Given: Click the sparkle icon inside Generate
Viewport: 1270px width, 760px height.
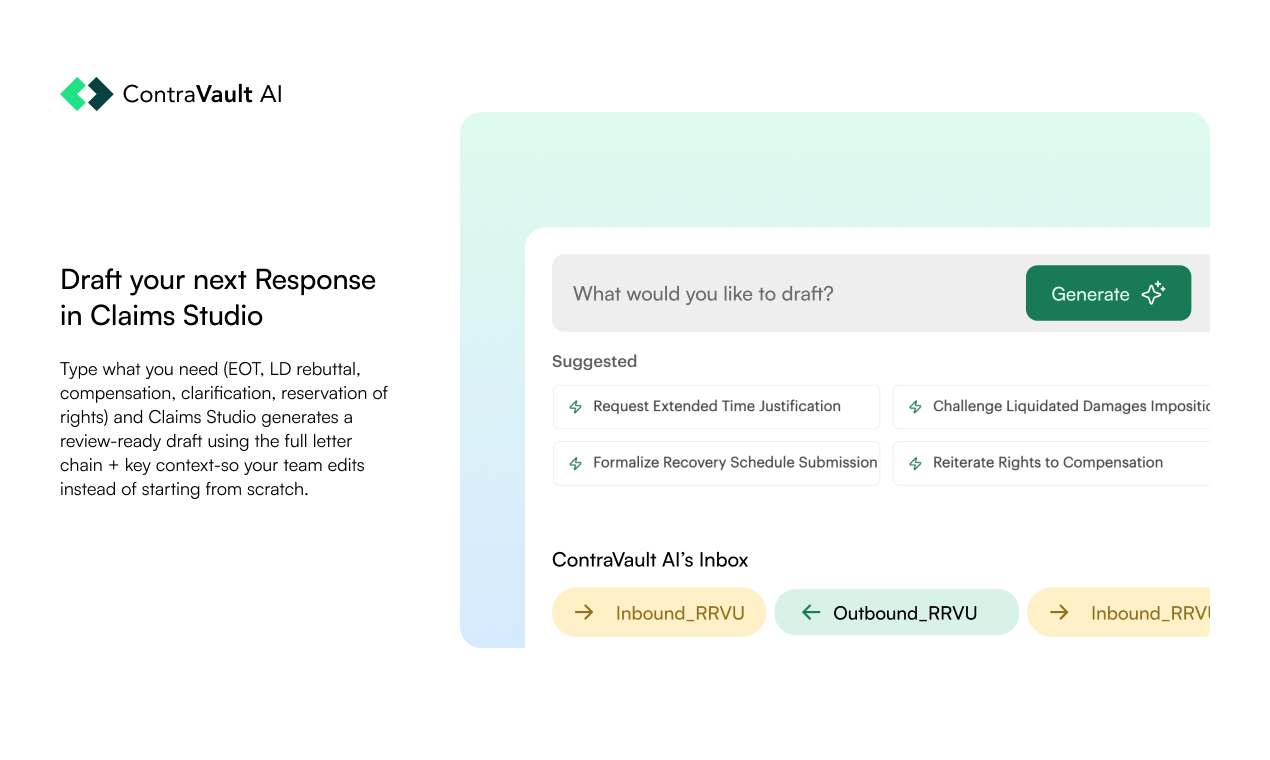Looking at the screenshot, I should [x=1153, y=293].
